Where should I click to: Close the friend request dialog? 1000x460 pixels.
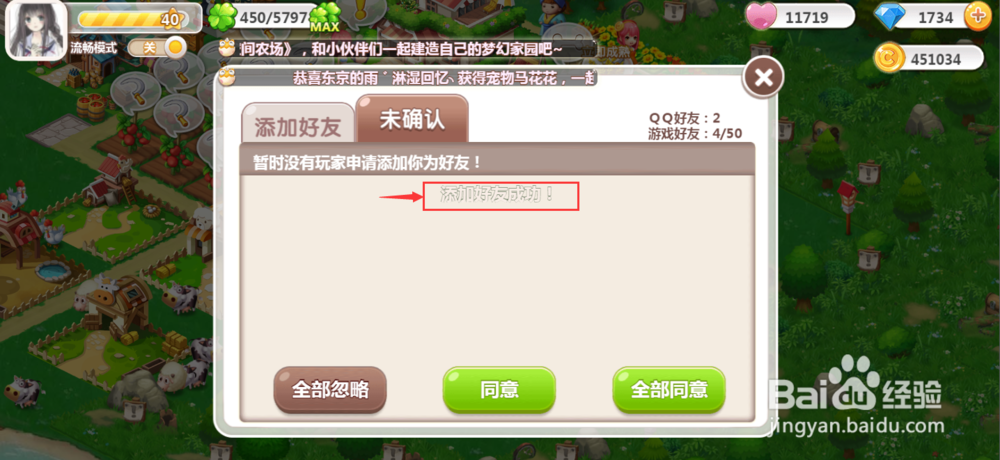coord(763,77)
